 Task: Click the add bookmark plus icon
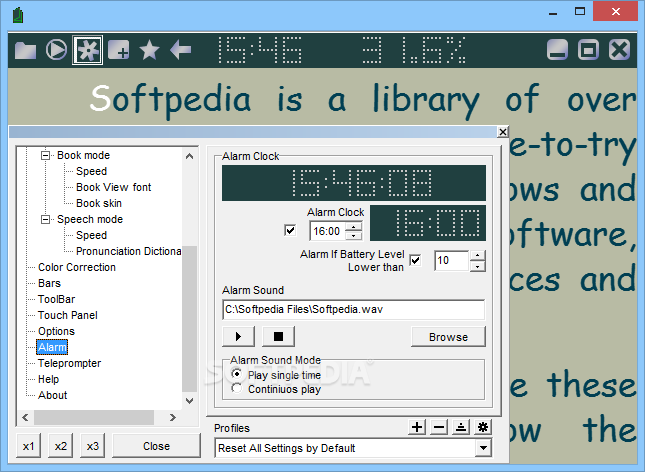click(118, 50)
